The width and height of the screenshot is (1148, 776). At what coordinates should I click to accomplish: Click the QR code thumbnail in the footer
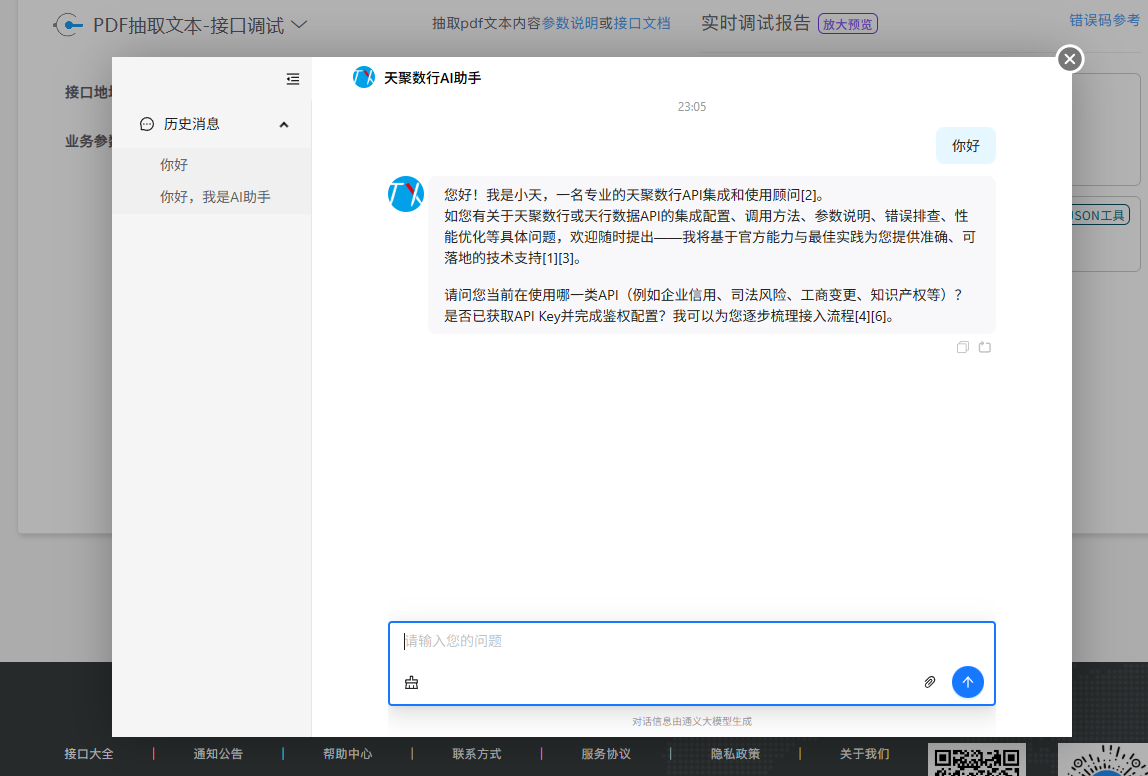click(x=976, y=759)
